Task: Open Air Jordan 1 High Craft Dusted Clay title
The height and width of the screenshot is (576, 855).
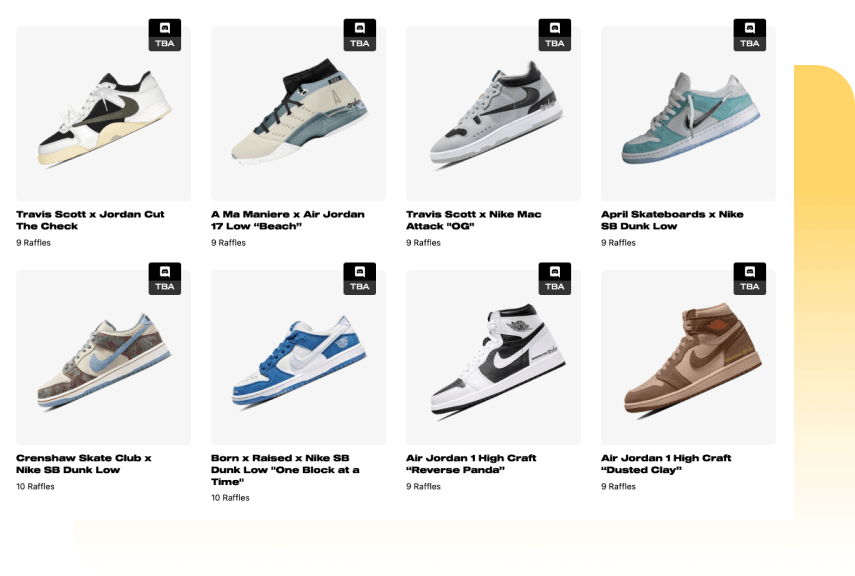Action: 666,464
